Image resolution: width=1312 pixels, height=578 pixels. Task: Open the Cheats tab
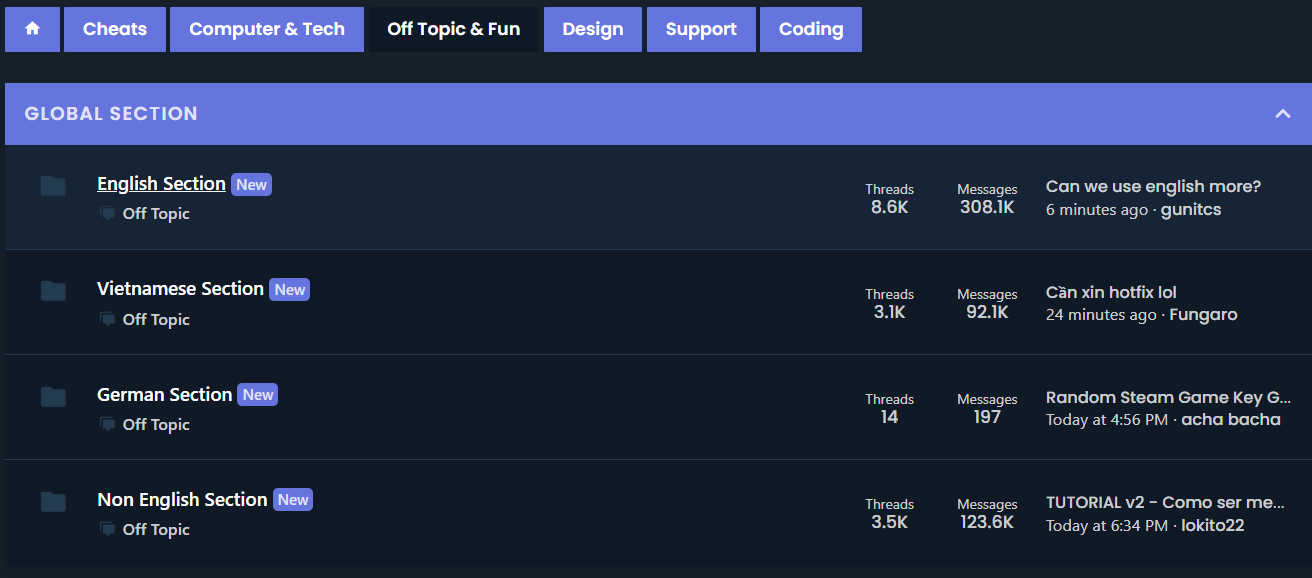114,29
